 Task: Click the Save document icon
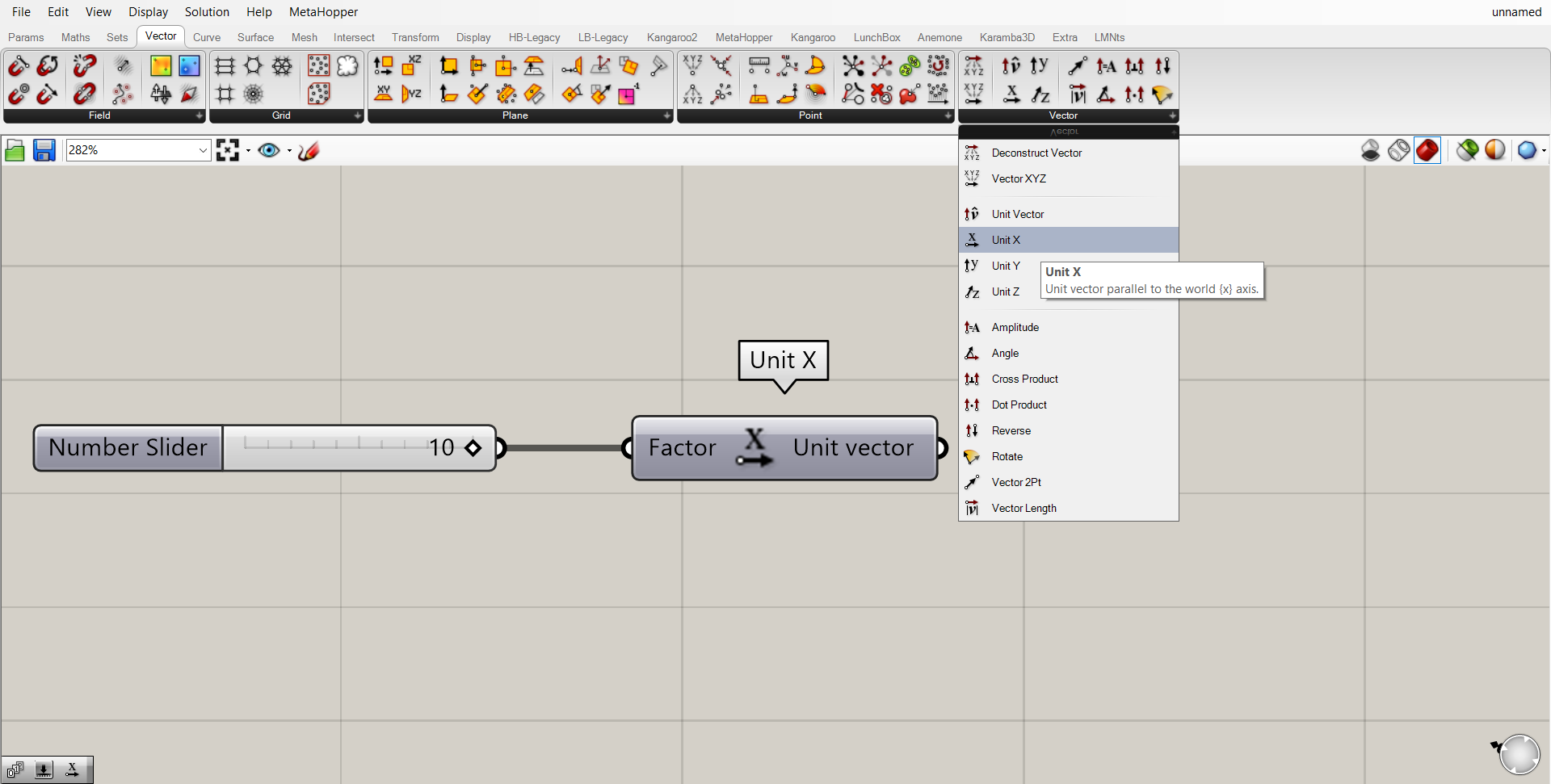(44, 150)
